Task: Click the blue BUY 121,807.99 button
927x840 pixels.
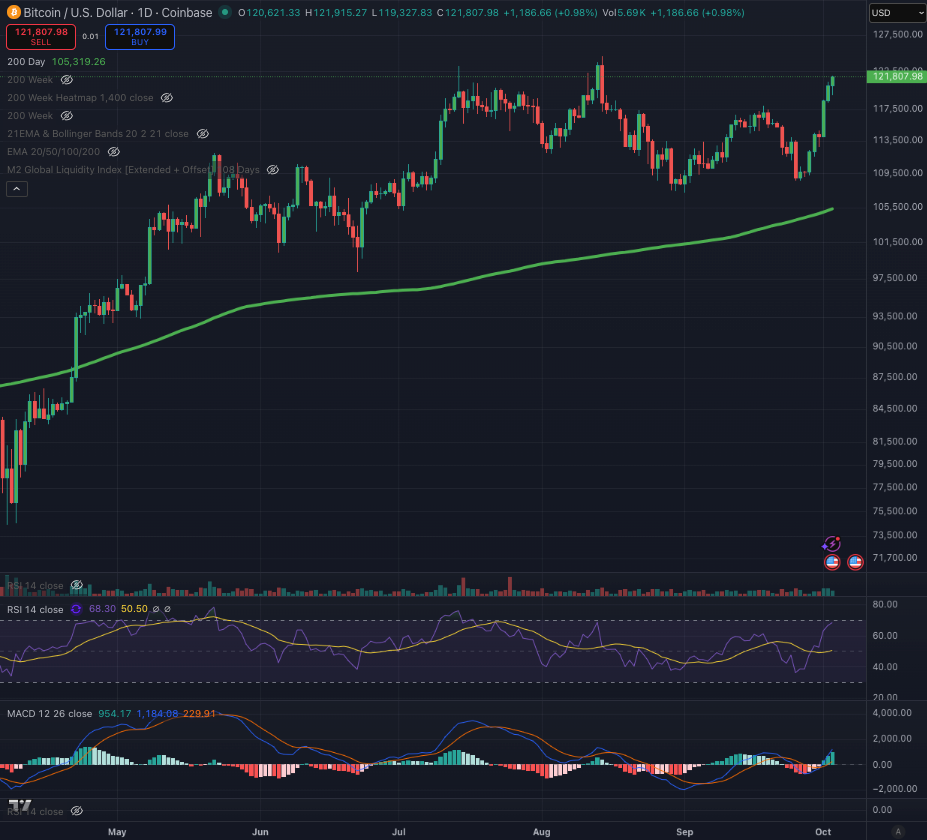Action: pos(140,37)
